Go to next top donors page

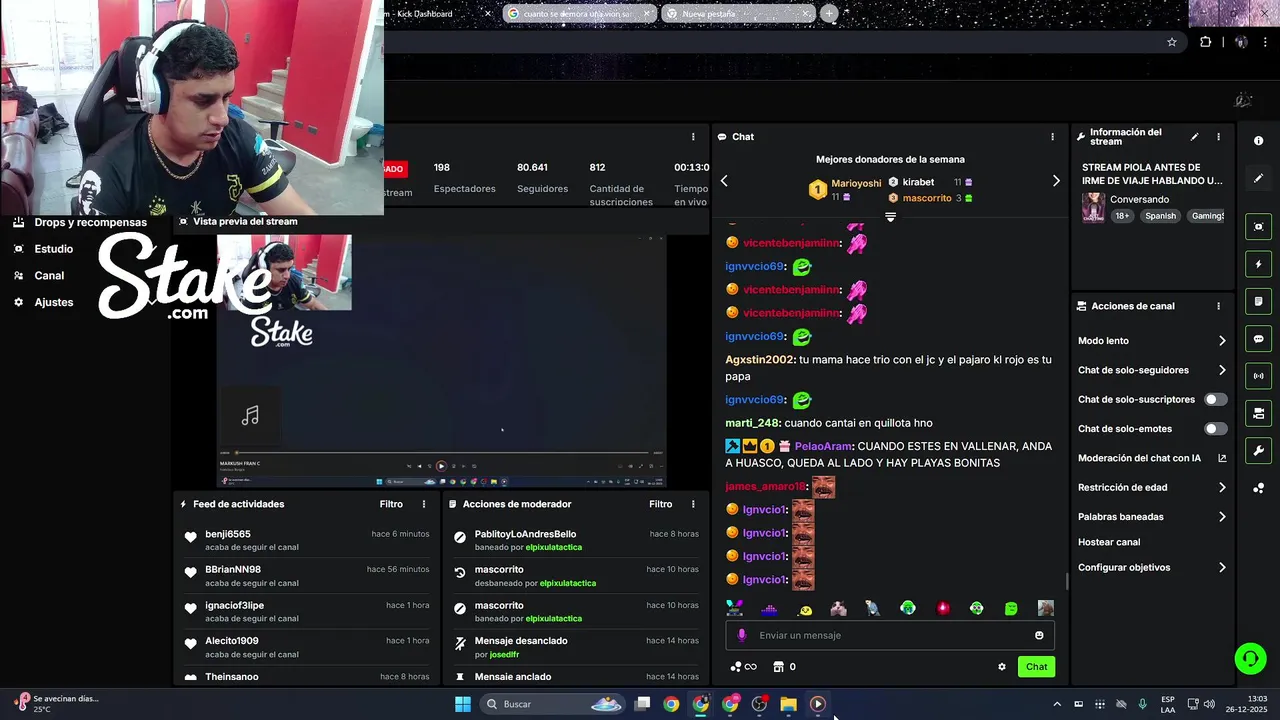[1056, 181]
